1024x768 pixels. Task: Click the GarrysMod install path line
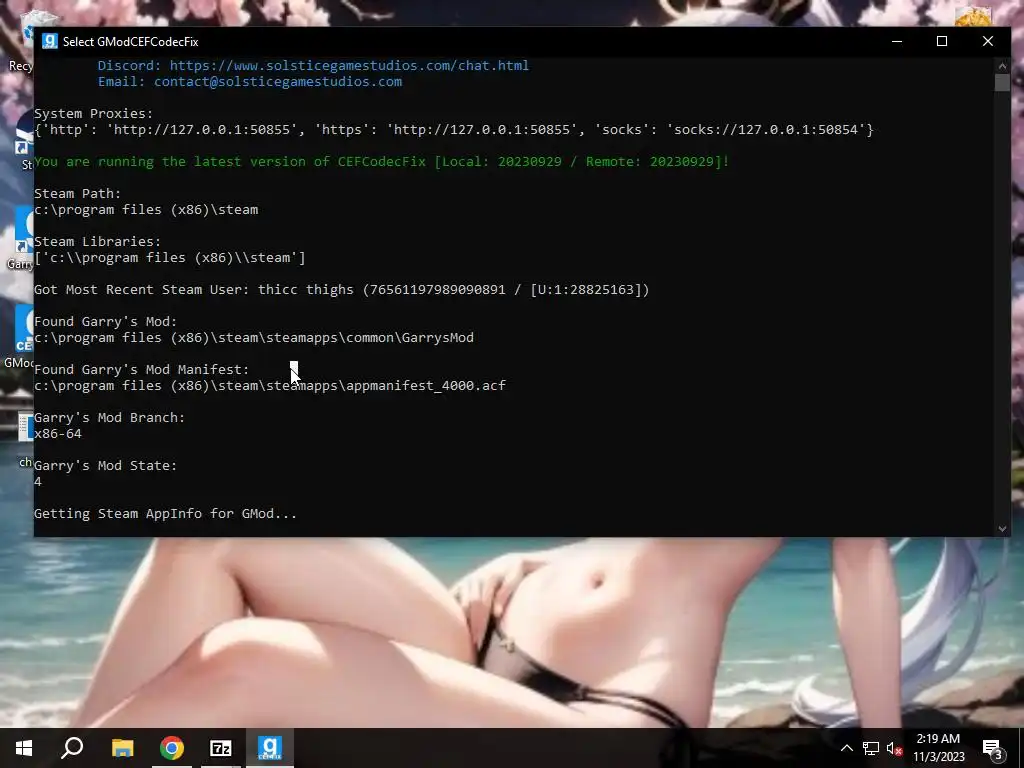coord(254,338)
